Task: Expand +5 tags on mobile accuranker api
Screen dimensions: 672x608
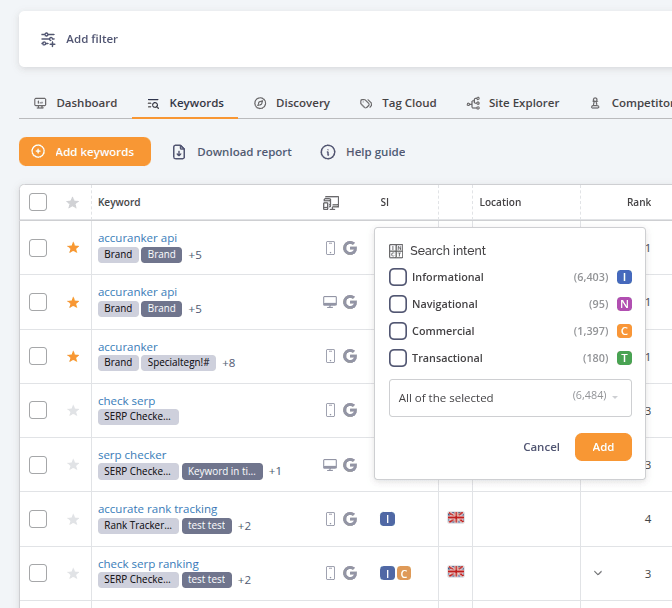Action: pos(195,255)
